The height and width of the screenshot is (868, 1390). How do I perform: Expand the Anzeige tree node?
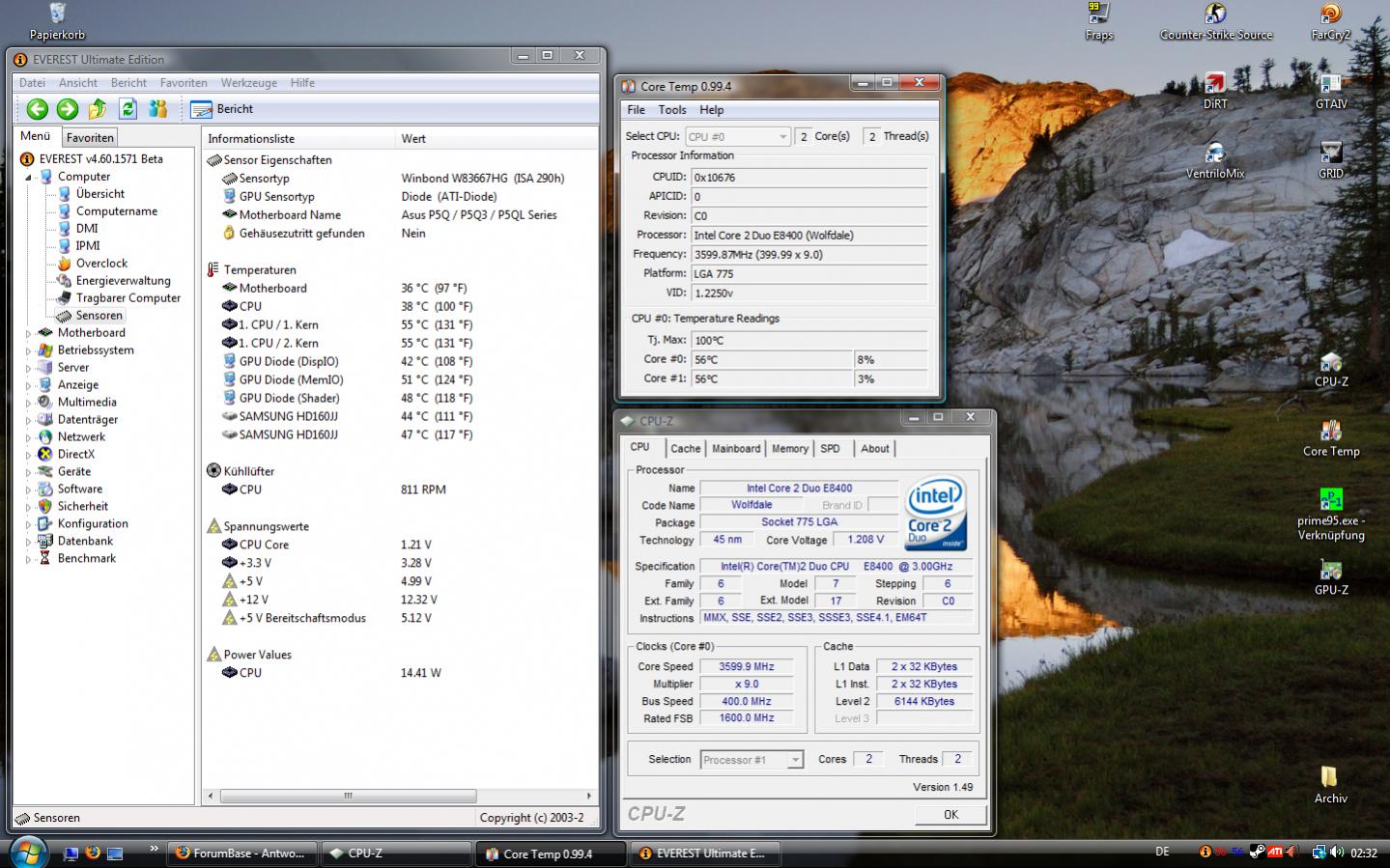coord(28,385)
